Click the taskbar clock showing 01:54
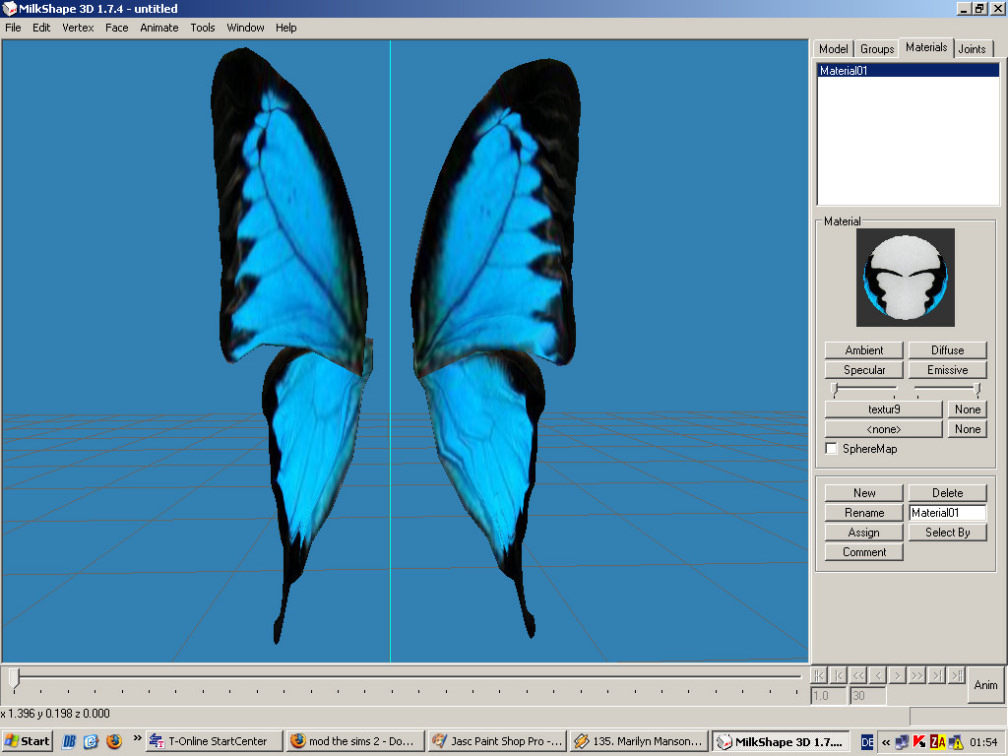1008x756 pixels. coord(984,742)
